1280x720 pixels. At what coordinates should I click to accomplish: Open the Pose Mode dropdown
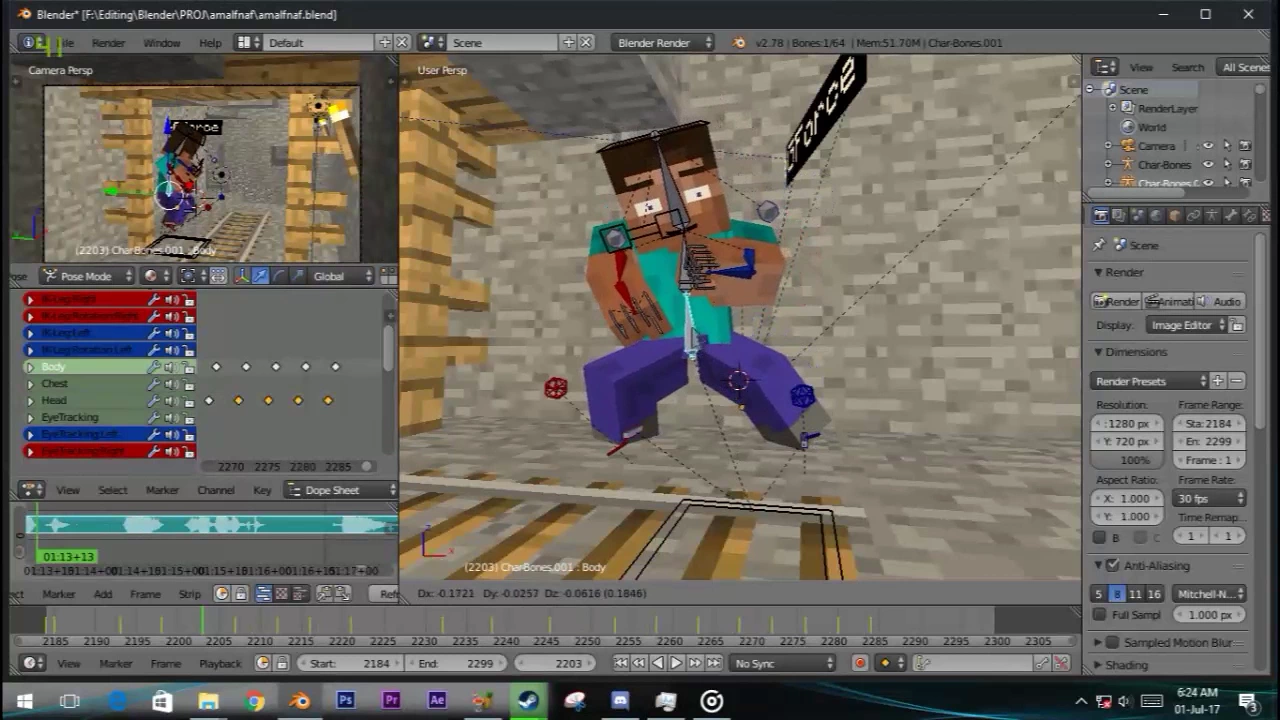coord(87,276)
